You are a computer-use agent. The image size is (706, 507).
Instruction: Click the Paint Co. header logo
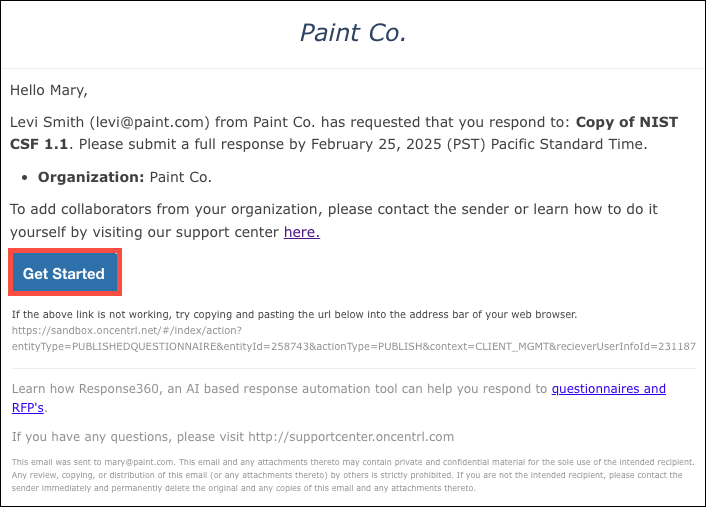353,33
